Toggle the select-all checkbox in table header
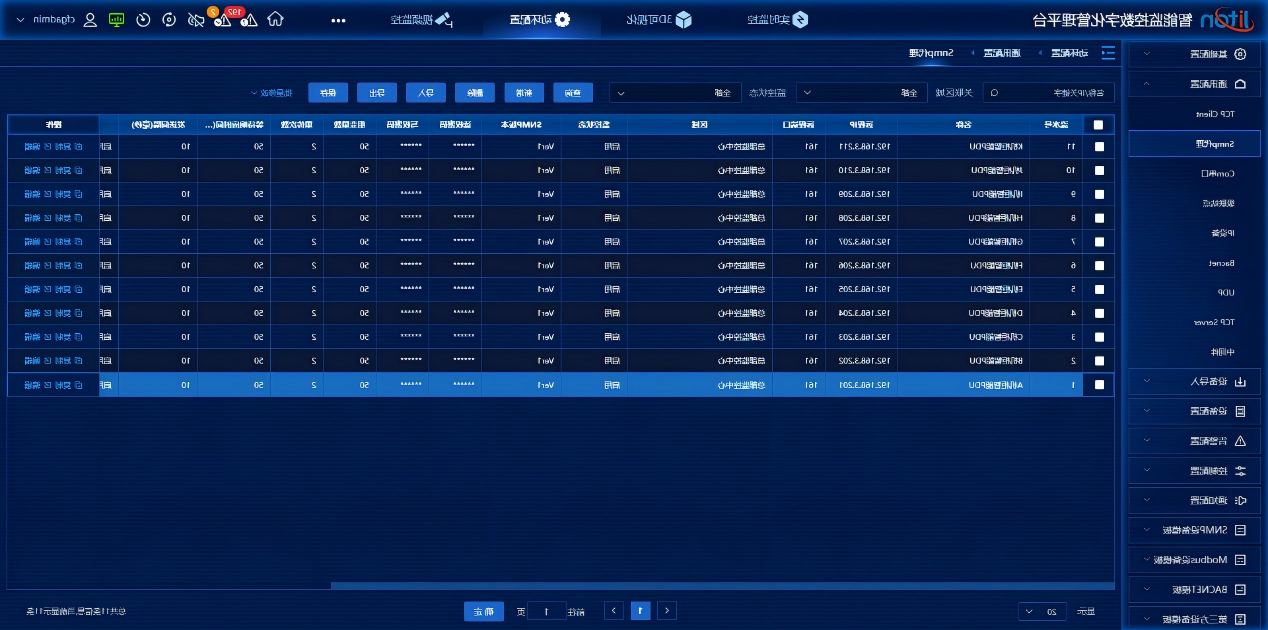This screenshot has width=1268, height=630. point(1099,125)
